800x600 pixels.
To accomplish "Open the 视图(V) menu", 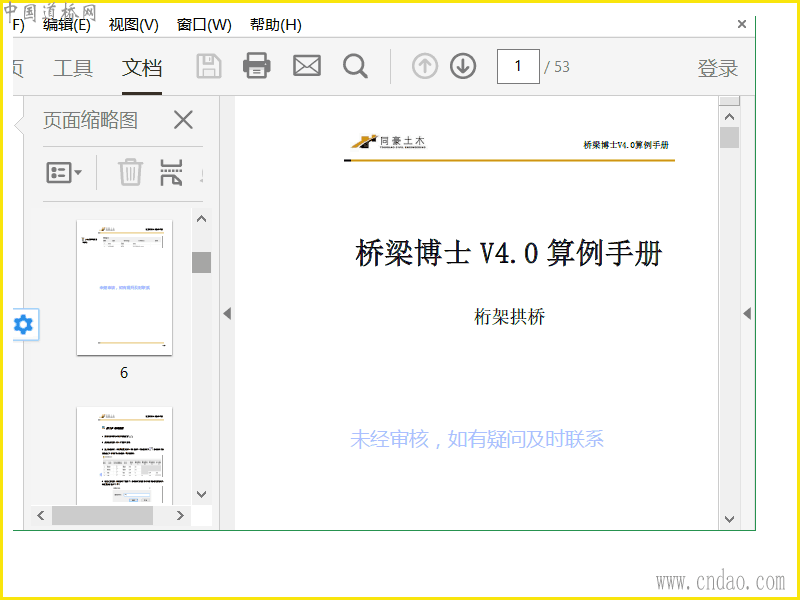I will click(134, 24).
